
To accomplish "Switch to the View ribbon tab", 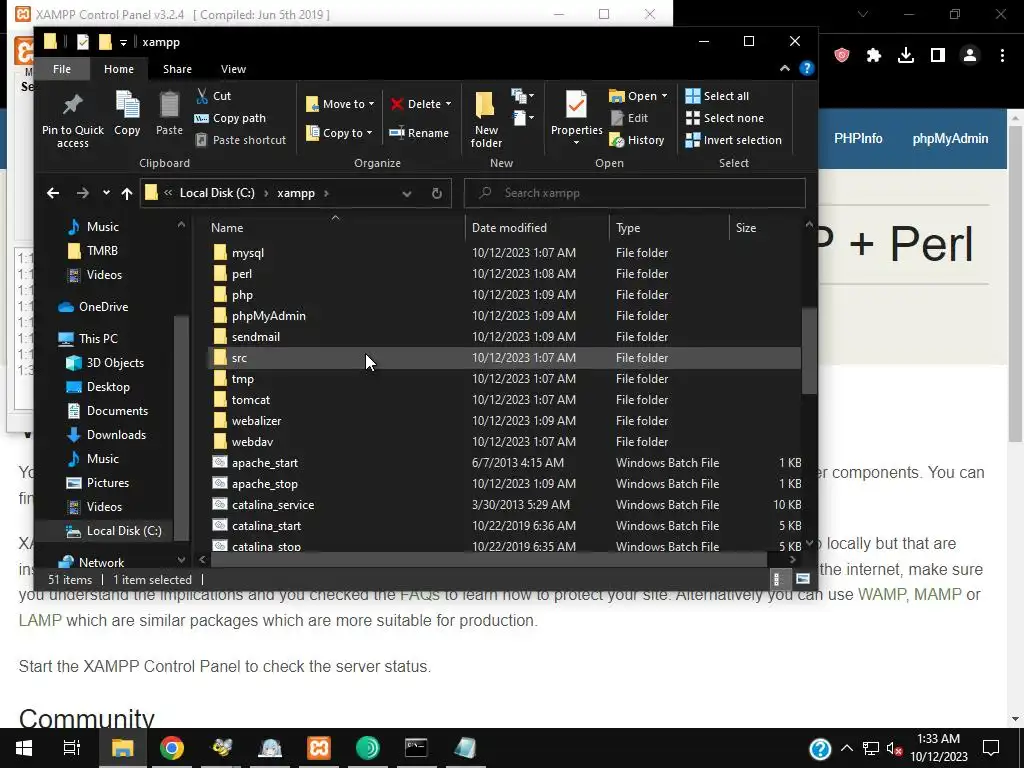I will point(233,69).
